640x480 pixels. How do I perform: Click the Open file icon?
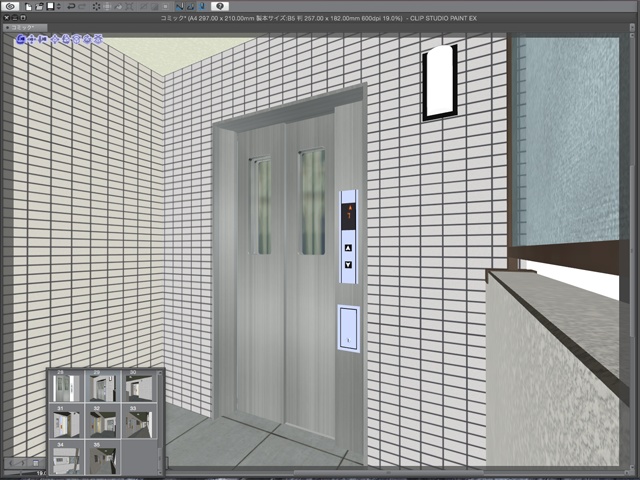point(39,7)
